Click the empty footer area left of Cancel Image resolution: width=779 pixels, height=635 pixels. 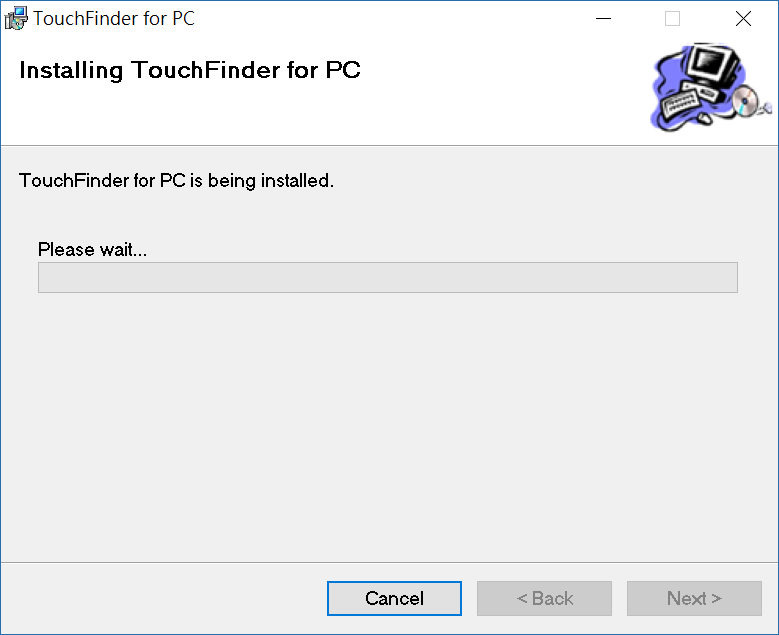(x=160, y=598)
